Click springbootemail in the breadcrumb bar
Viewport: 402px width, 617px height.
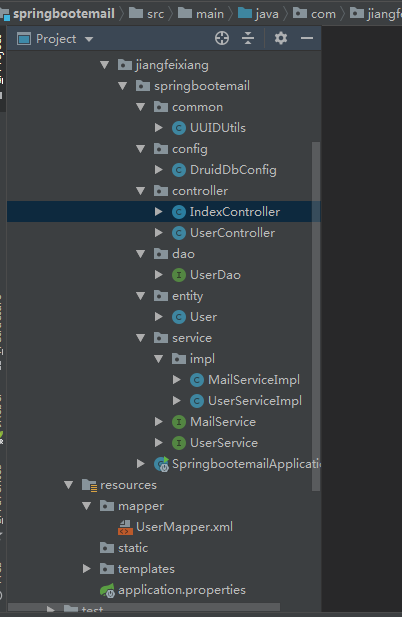click(x=64, y=14)
